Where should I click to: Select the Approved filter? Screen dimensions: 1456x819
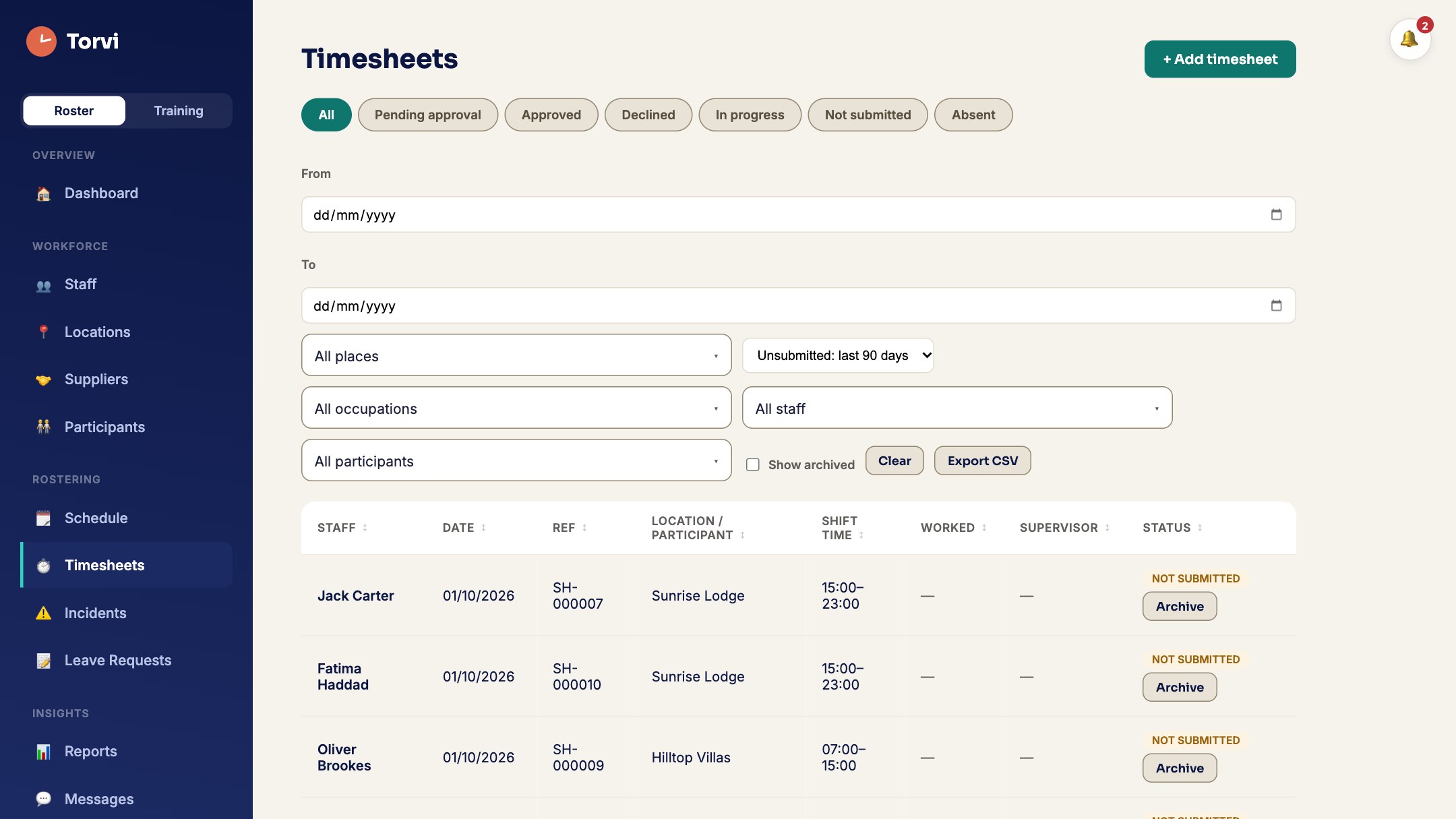point(551,115)
